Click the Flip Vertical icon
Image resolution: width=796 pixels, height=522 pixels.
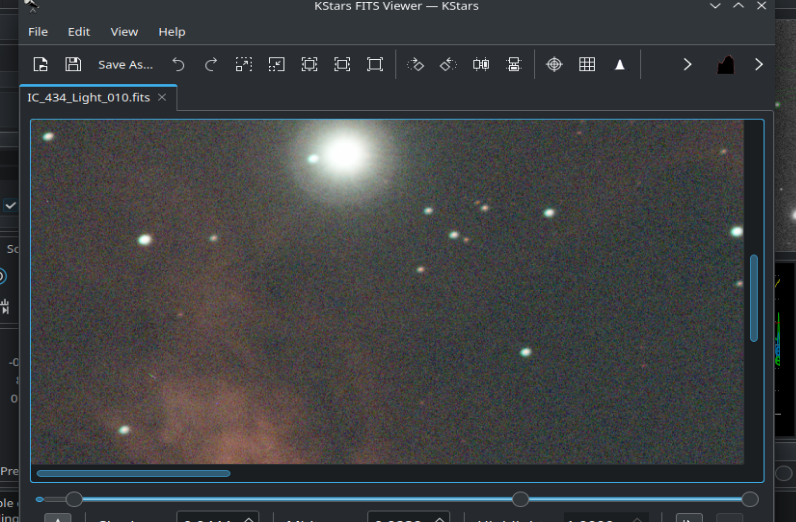click(514, 64)
